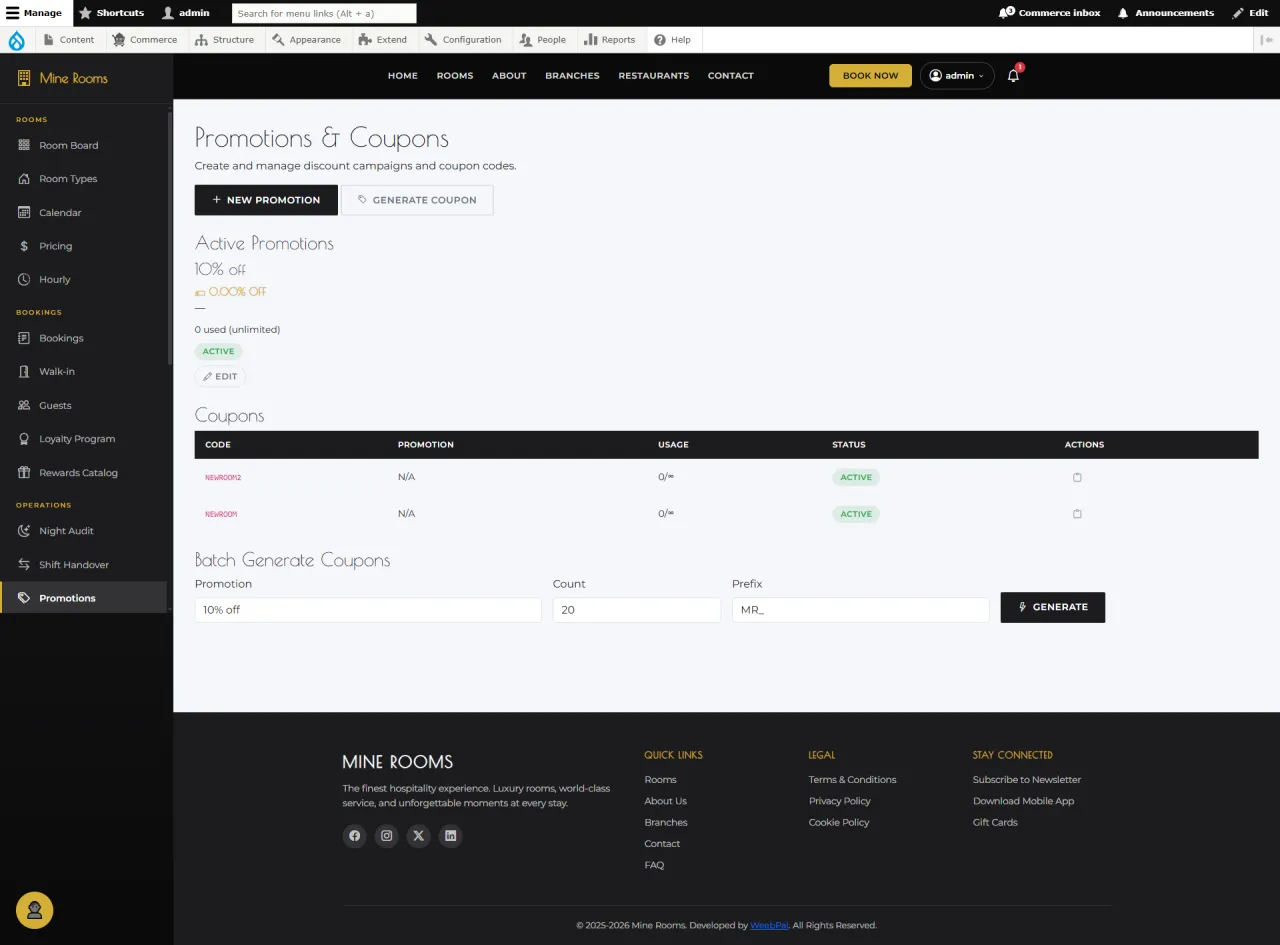1280x945 pixels.
Task: Click the EDIT button for 10% off promotion
Action: pos(220,377)
